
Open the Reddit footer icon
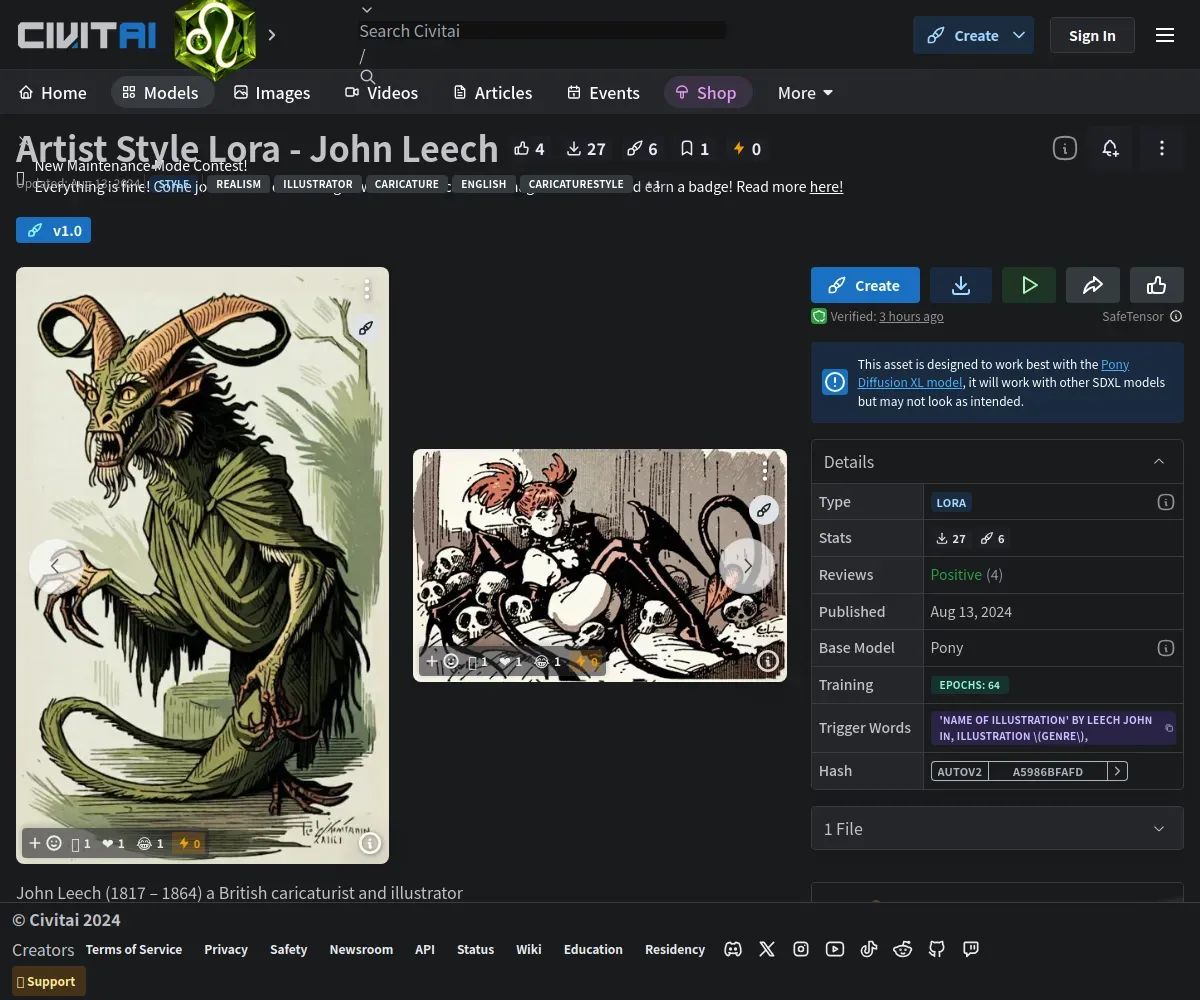[903, 949]
